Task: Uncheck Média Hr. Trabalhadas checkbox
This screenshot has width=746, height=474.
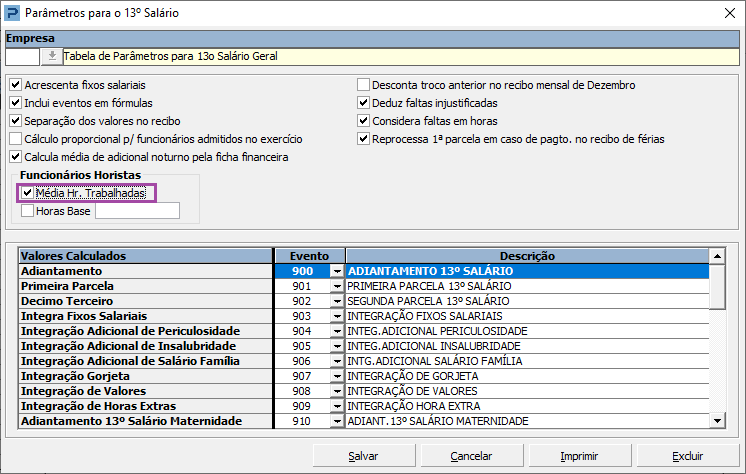Action: pyautogui.click(x=28, y=193)
